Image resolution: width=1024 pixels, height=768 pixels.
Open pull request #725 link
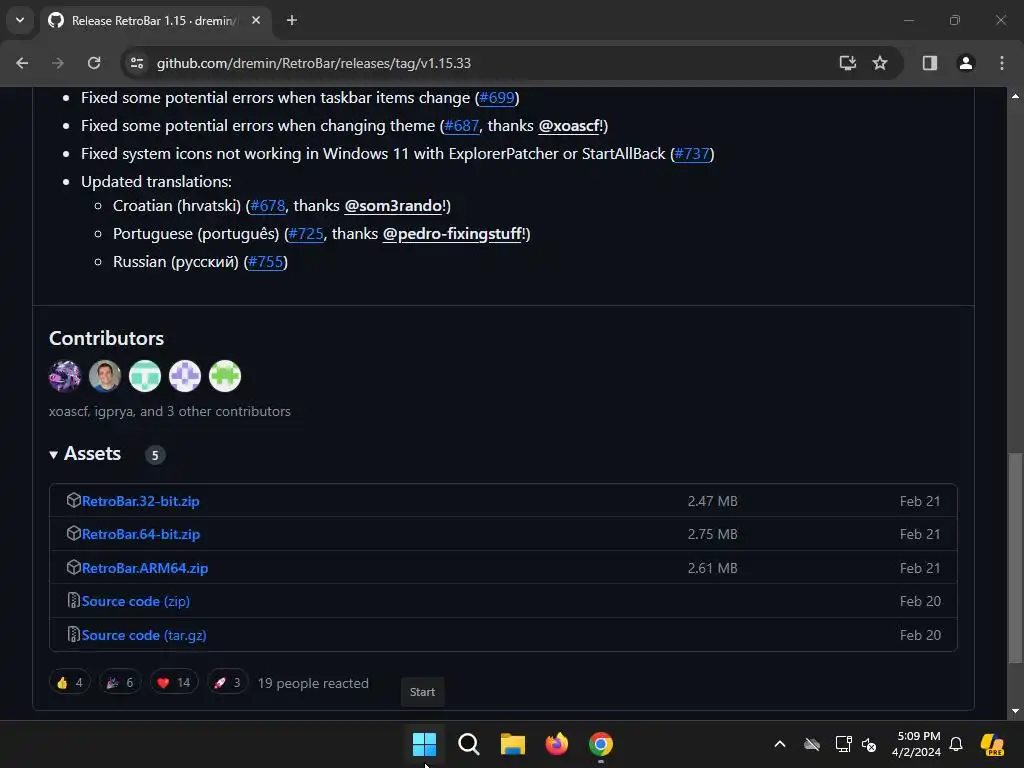pyautogui.click(x=306, y=234)
